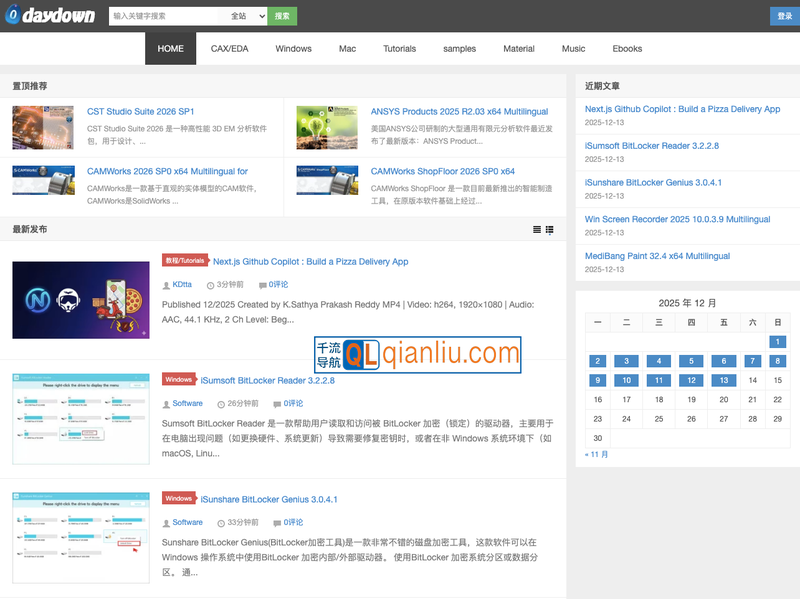
Task: Click the red Tutorials category tag
Action: click(x=184, y=261)
